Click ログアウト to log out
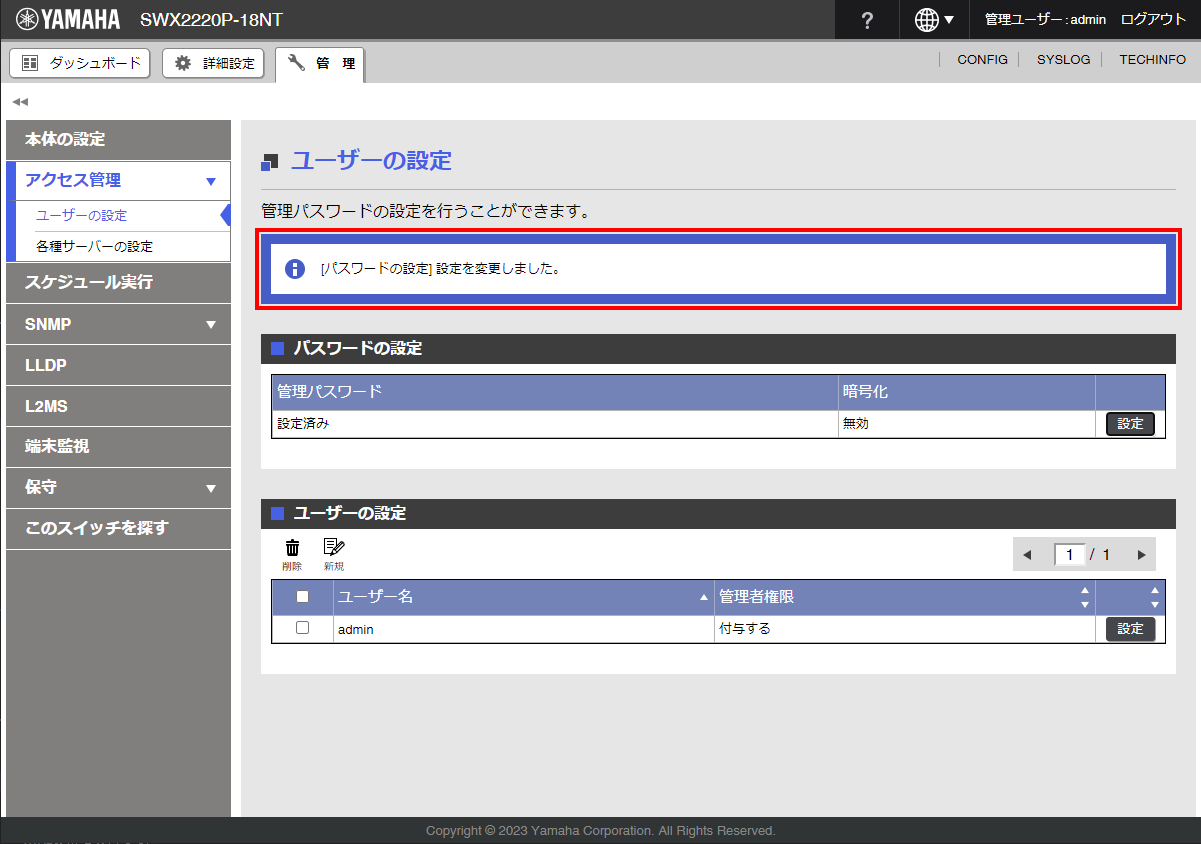 click(x=1153, y=20)
